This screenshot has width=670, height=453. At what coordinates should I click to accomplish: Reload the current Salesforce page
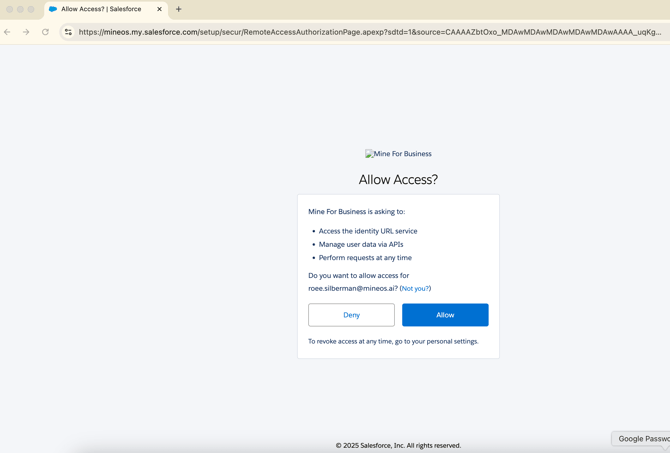point(45,32)
